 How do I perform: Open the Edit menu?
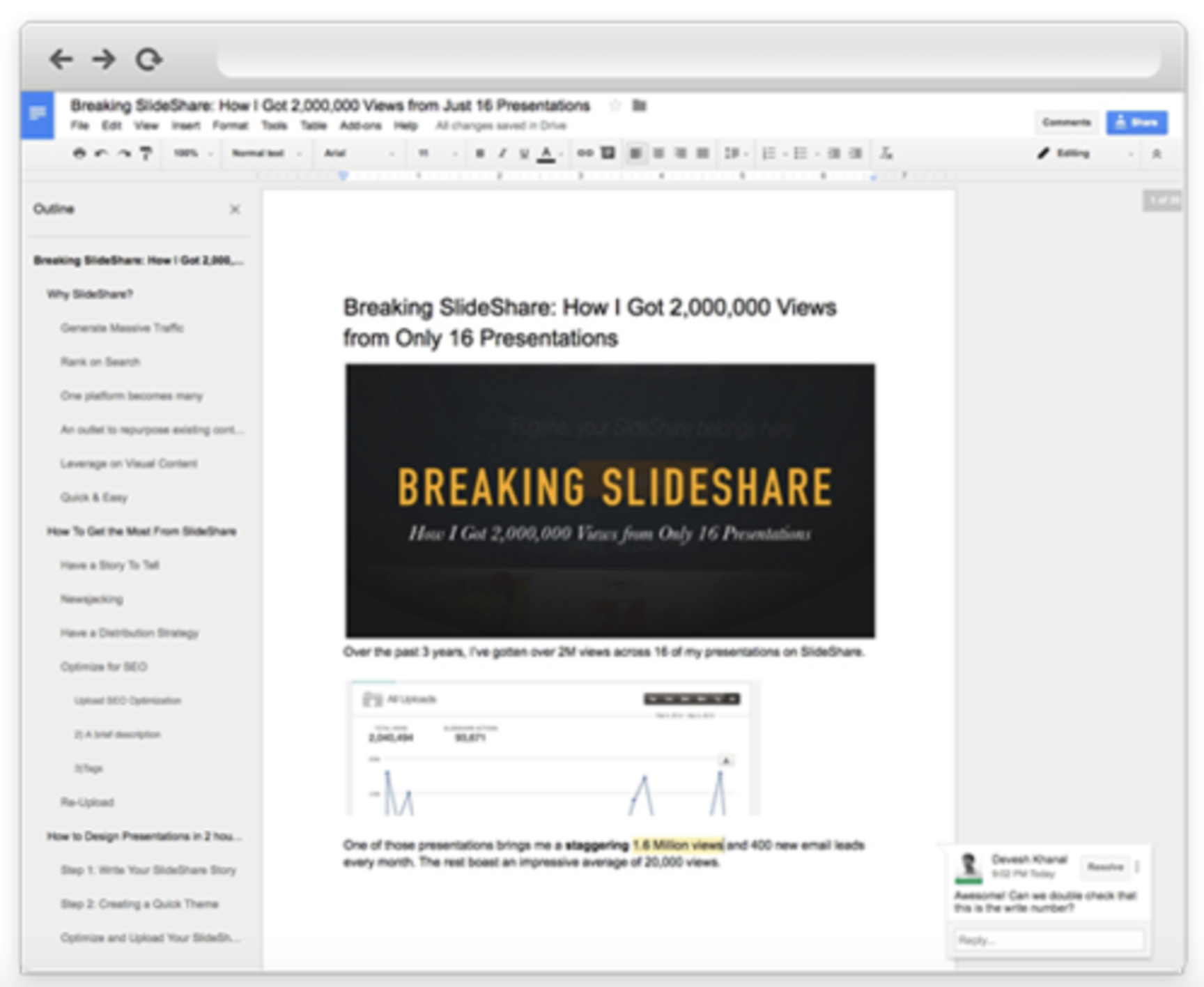(111, 125)
